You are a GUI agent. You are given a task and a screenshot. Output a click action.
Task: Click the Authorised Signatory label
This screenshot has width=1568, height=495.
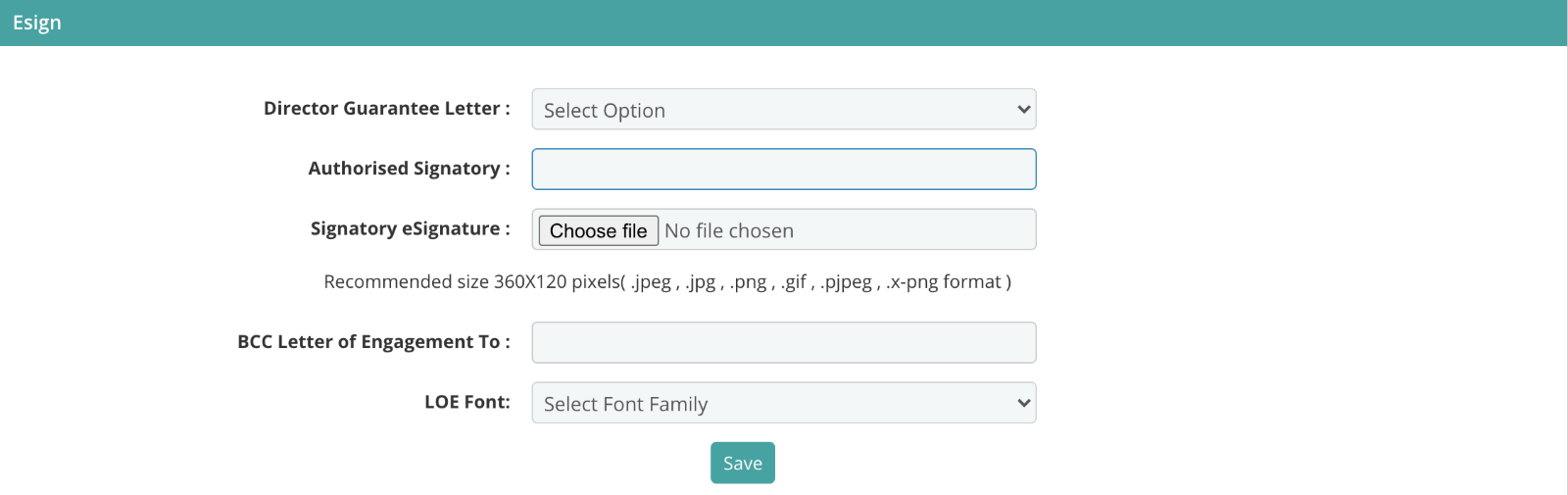click(409, 169)
